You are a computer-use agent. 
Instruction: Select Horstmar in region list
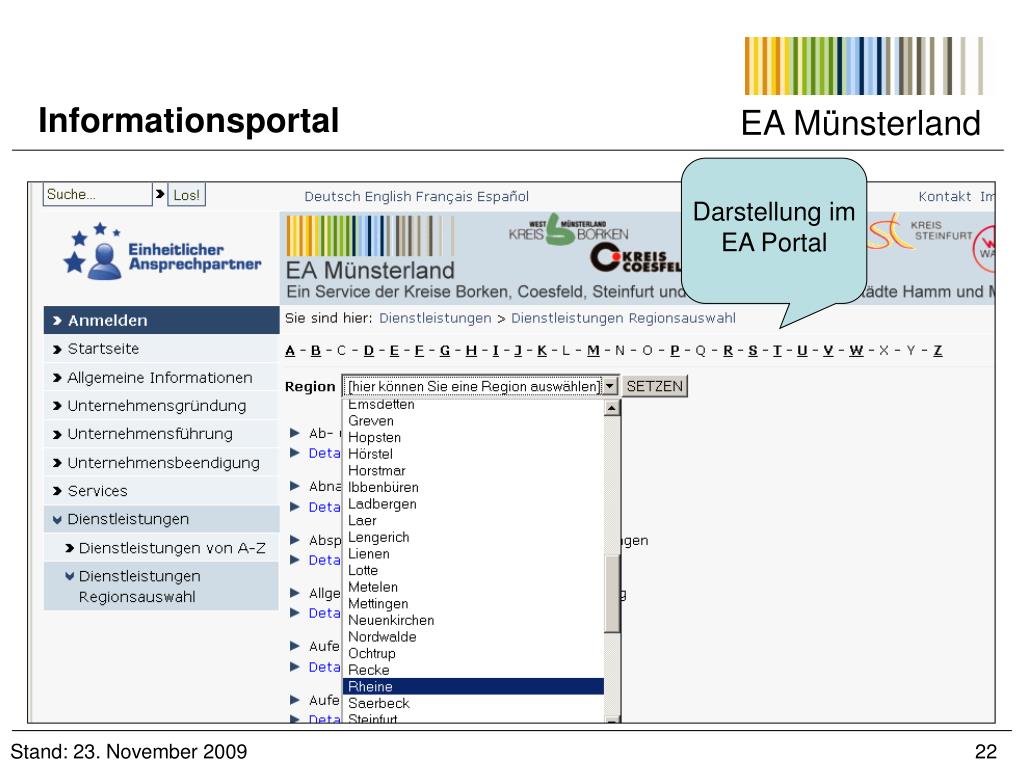point(473,471)
